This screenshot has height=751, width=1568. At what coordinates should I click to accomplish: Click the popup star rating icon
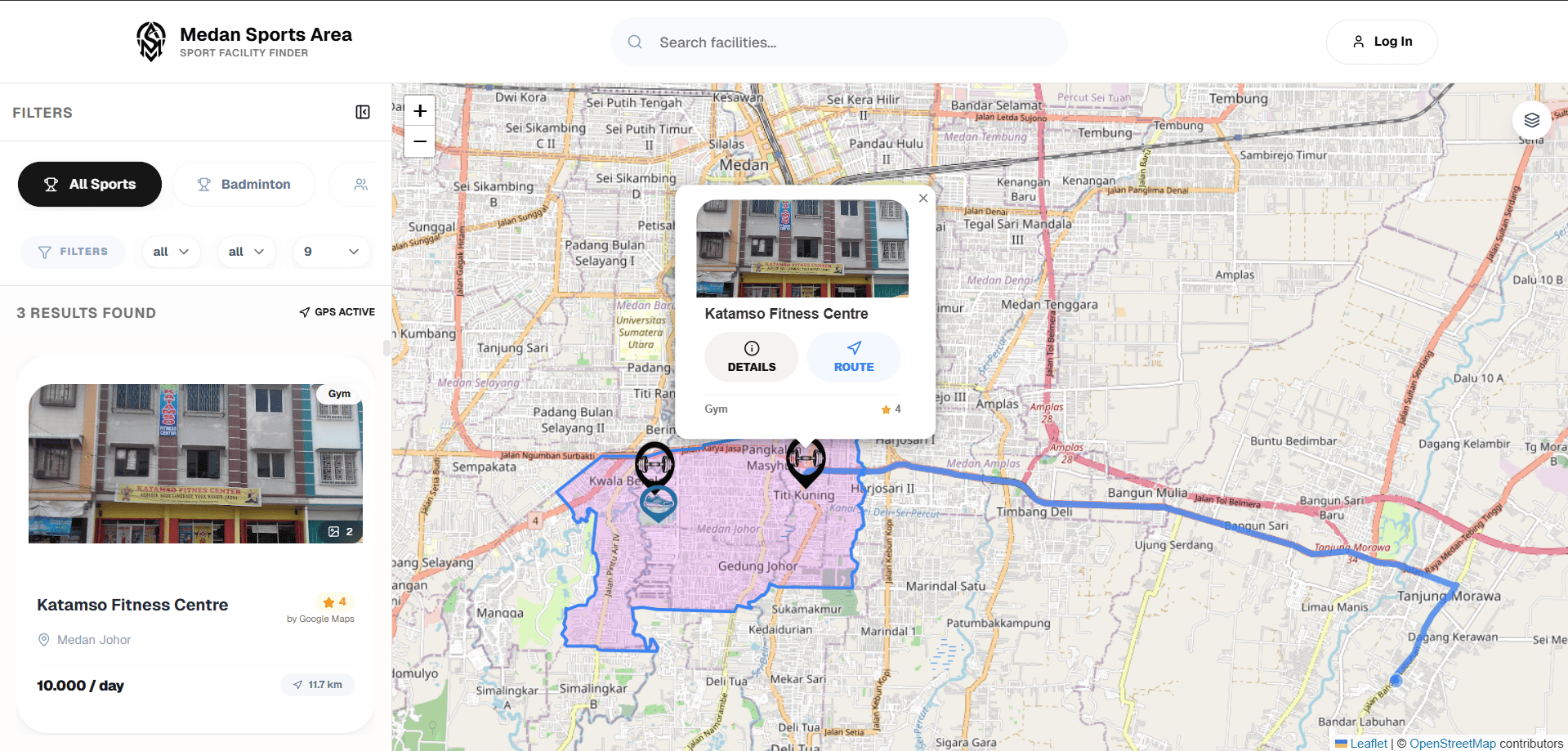coord(886,409)
